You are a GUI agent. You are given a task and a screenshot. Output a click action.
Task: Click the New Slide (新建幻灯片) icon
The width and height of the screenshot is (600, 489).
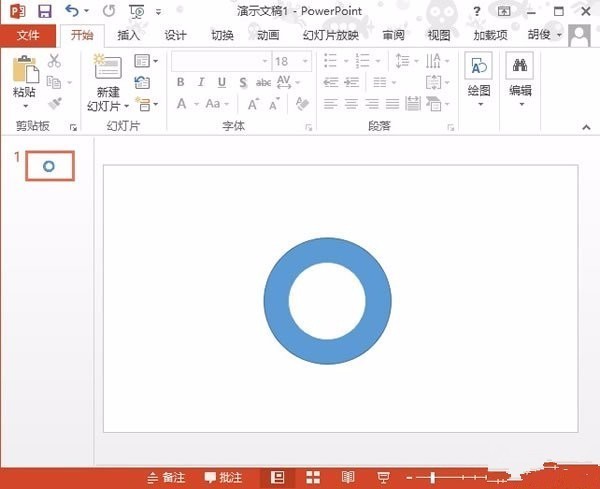pyautogui.click(x=107, y=69)
